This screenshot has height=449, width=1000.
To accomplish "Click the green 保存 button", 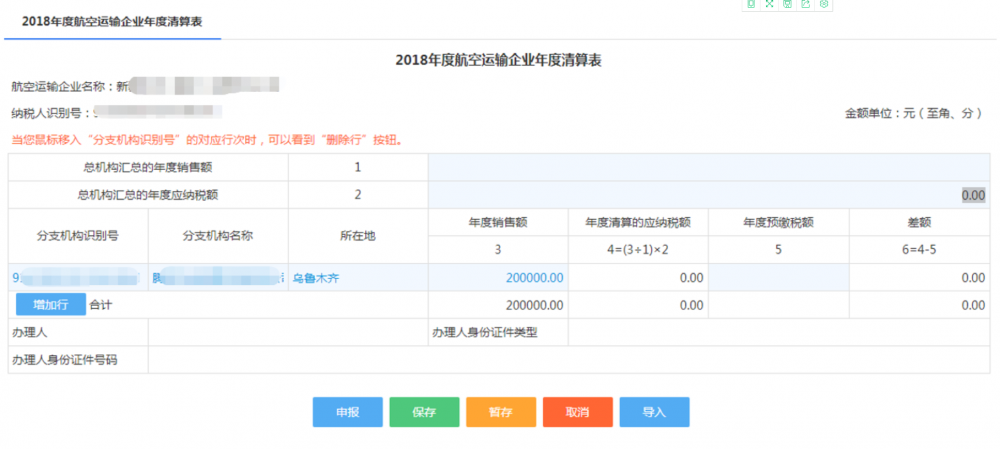I will (x=424, y=412).
